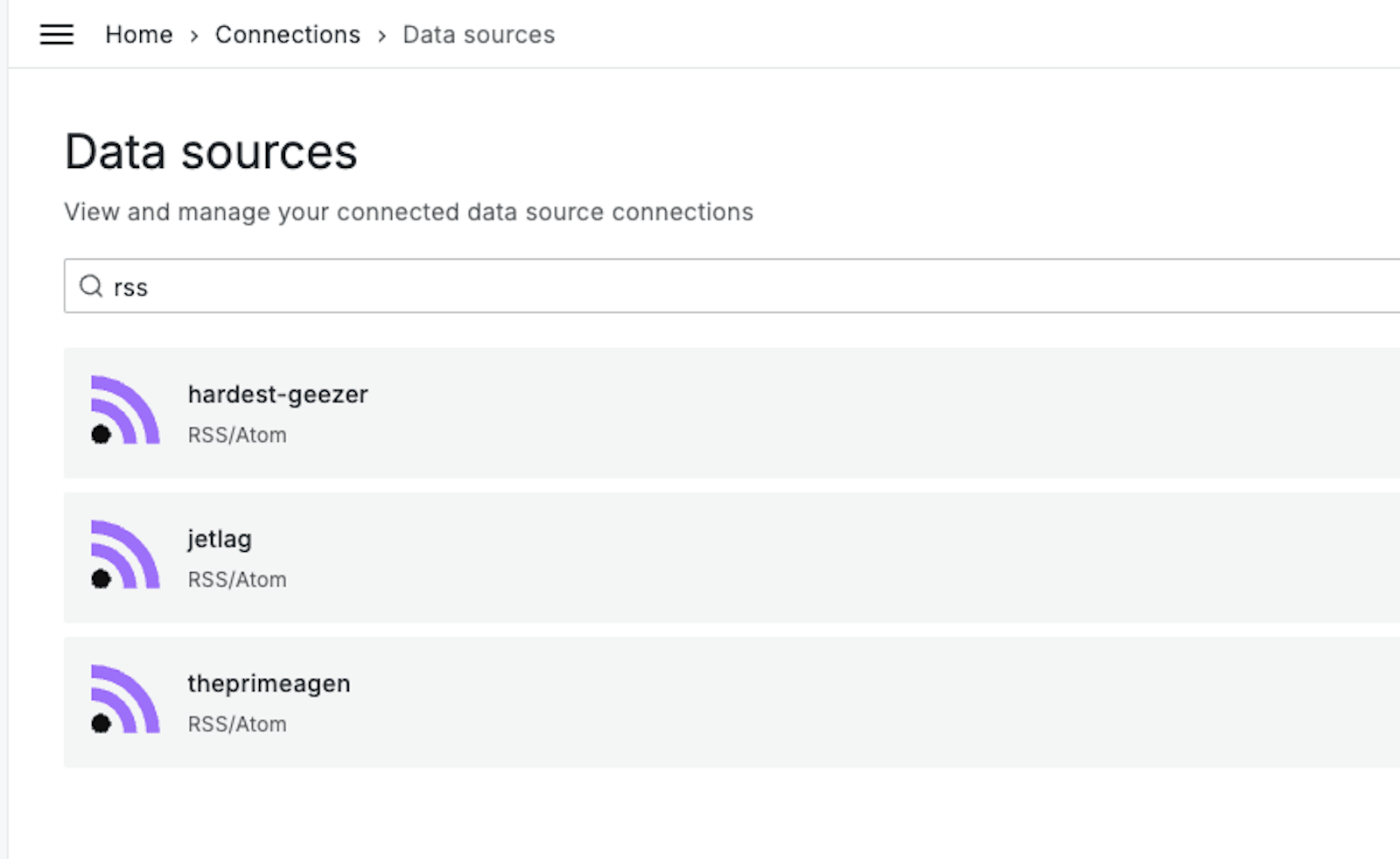
Task: Click RSS/Atom label under hardest-geezer
Action: click(x=237, y=435)
